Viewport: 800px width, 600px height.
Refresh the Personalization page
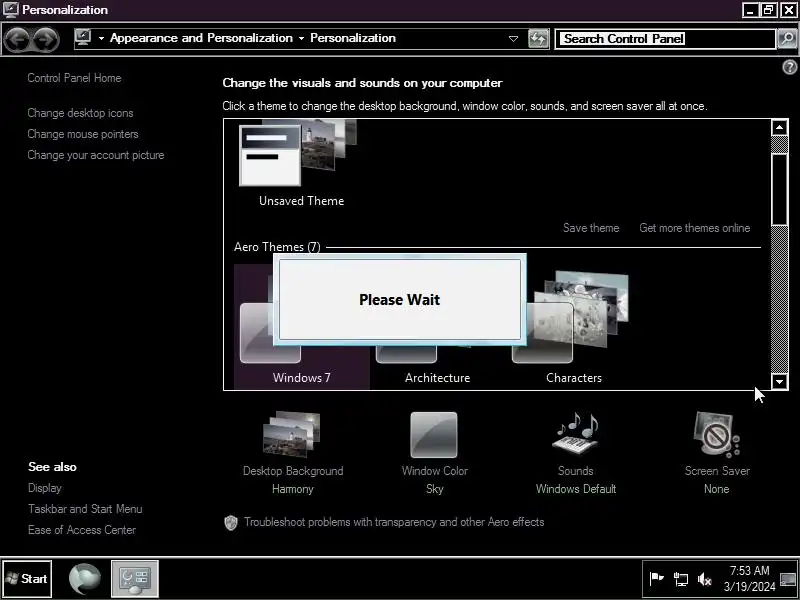[538, 39]
